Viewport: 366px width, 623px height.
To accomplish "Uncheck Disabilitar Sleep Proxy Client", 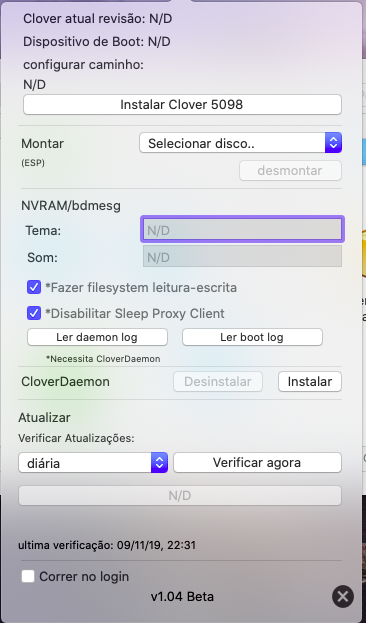I will tap(34, 313).
